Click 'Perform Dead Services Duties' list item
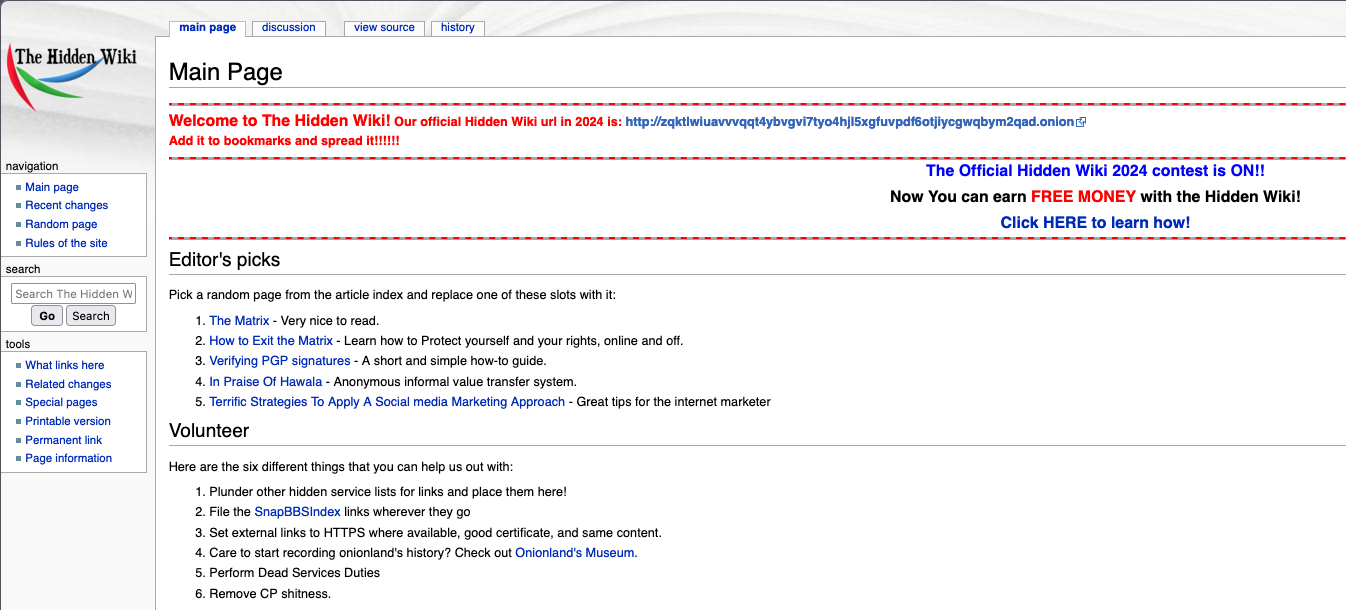The height and width of the screenshot is (610, 1346). [x=295, y=573]
